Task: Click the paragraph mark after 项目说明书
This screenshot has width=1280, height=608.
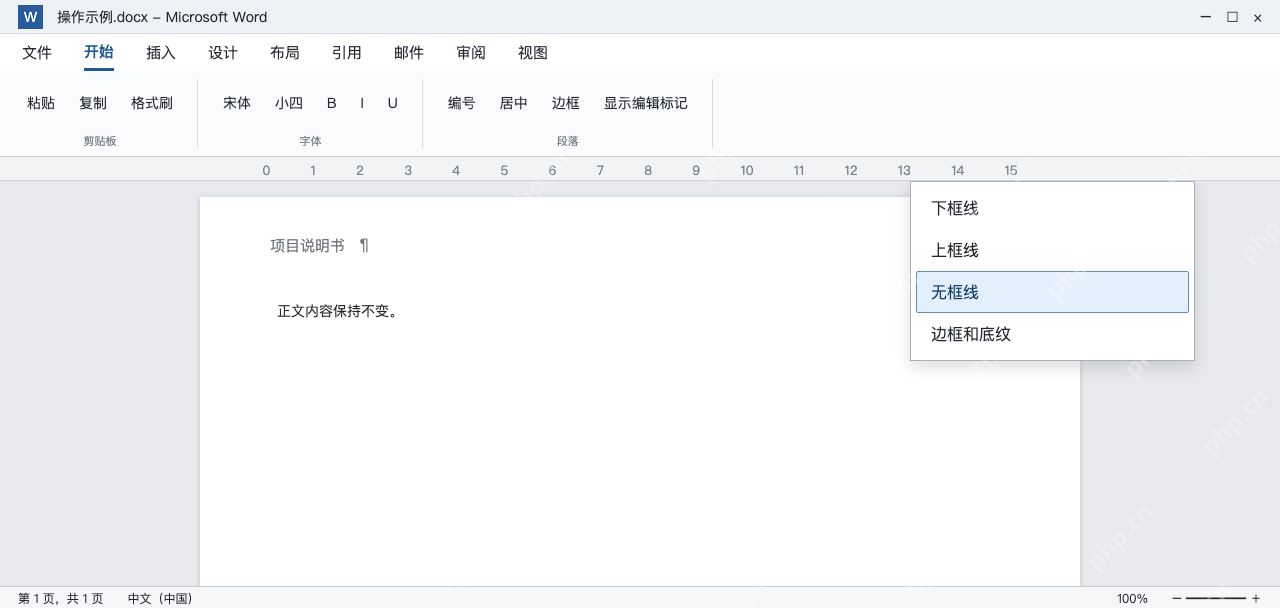Action: [x=364, y=246]
